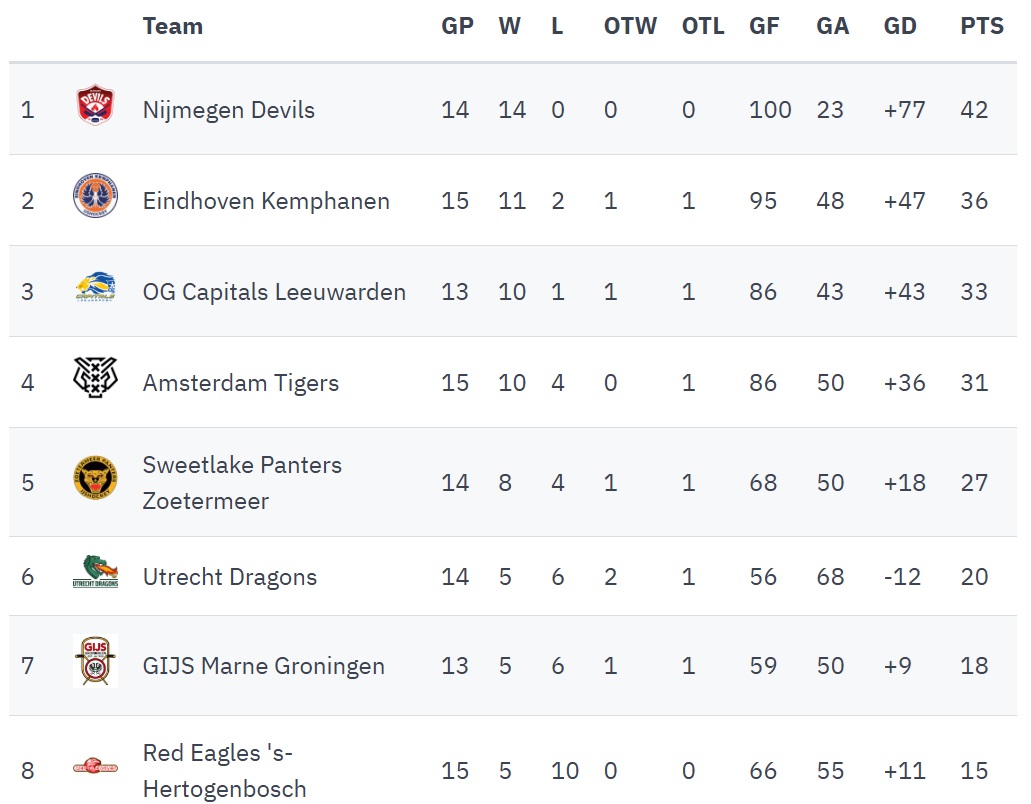Viewport: 1031px width, 804px height.
Task: Click the Amsterdam Tigers team logo
Action: pyautogui.click(x=95, y=378)
